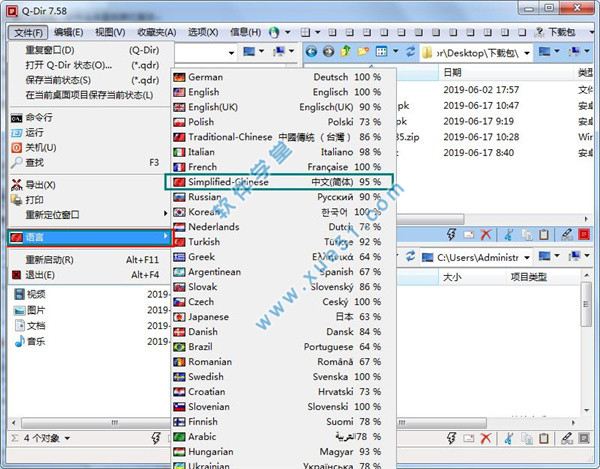
Task: Click the refresh icon in top pane
Action: (411, 51)
